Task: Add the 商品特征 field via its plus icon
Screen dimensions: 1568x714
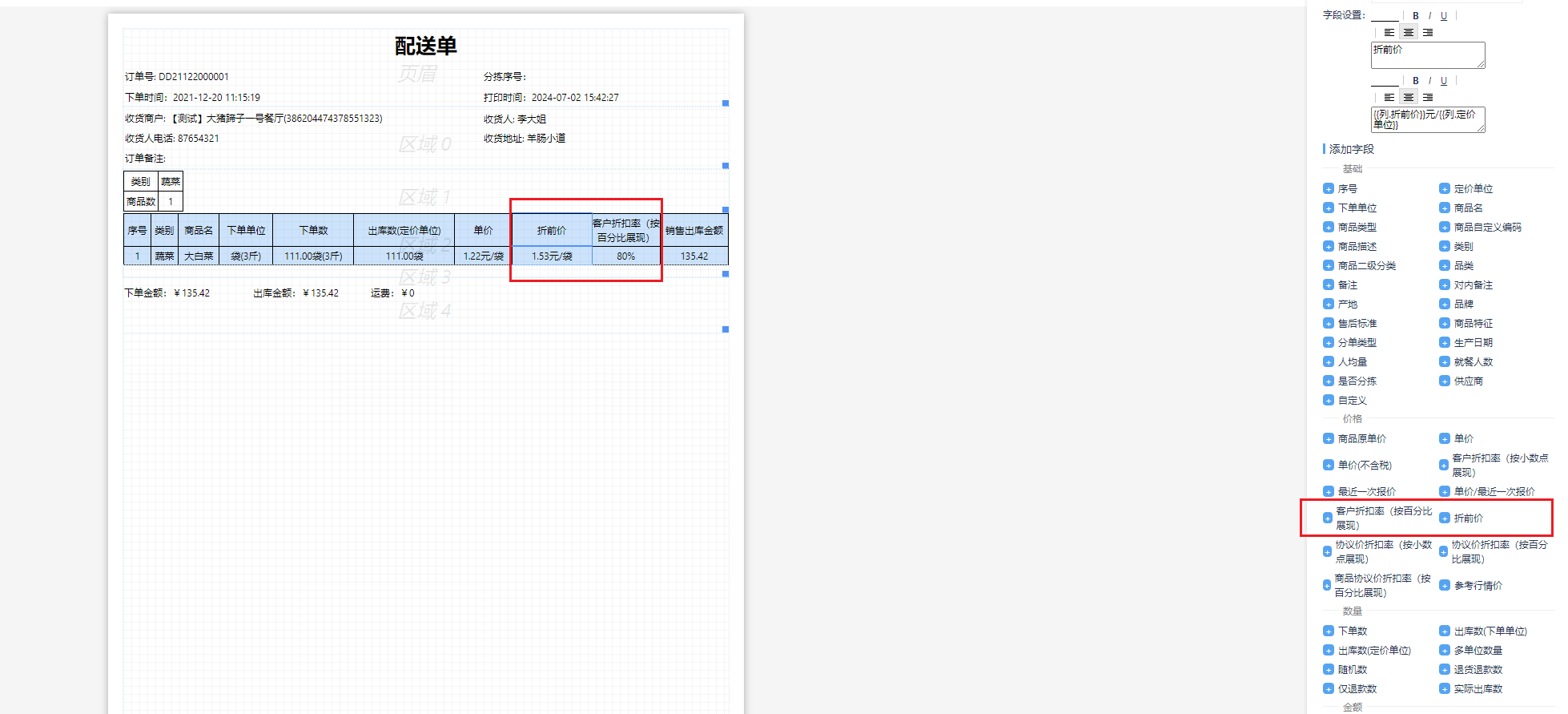Action: [x=1445, y=324]
